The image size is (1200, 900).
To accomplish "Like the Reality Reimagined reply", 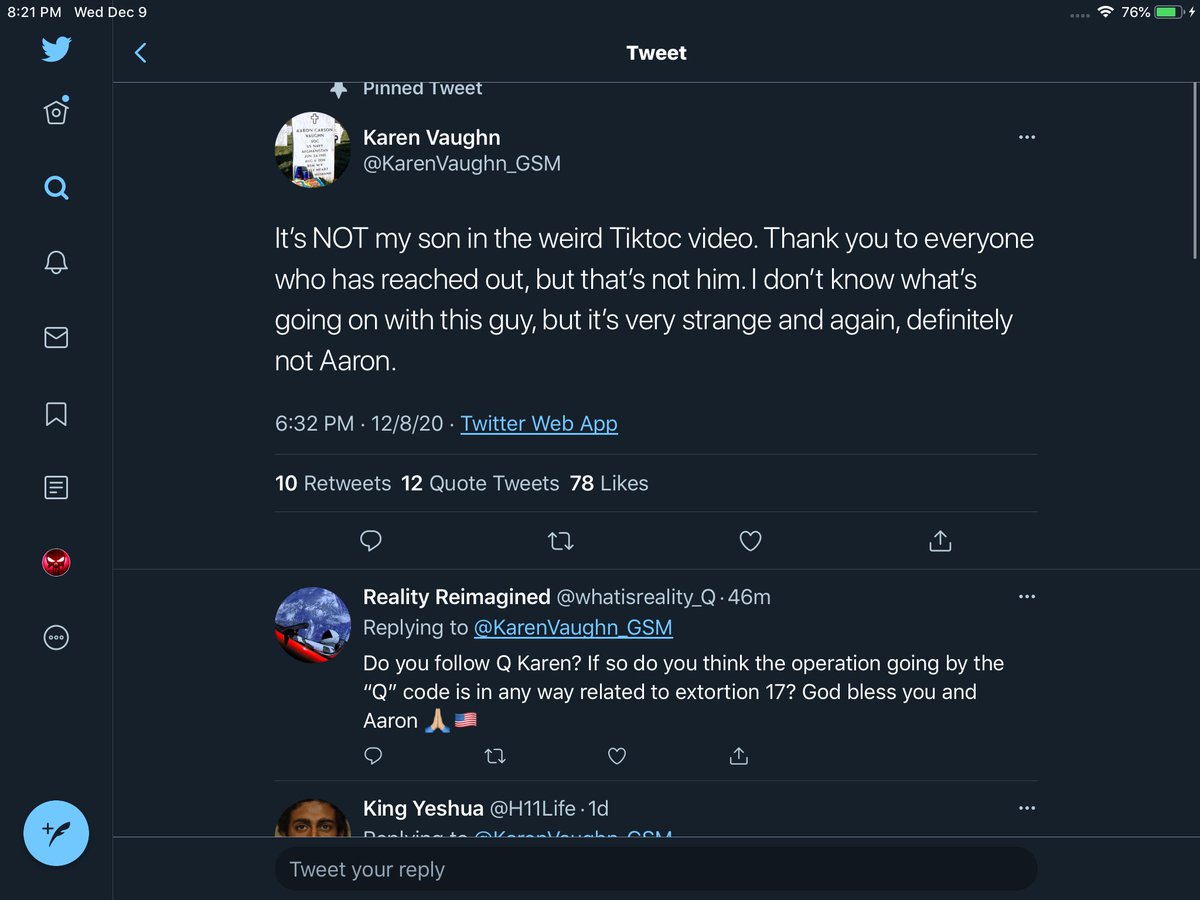I will coord(617,756).
